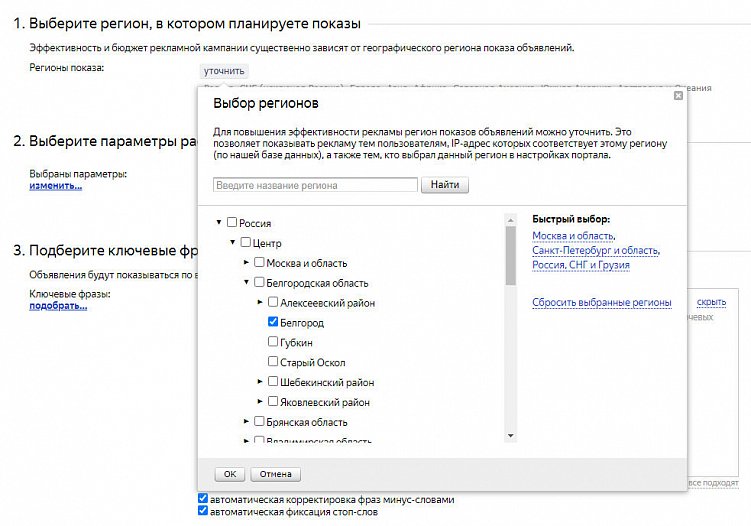Select the Старый Оскол checkbox

273,362
